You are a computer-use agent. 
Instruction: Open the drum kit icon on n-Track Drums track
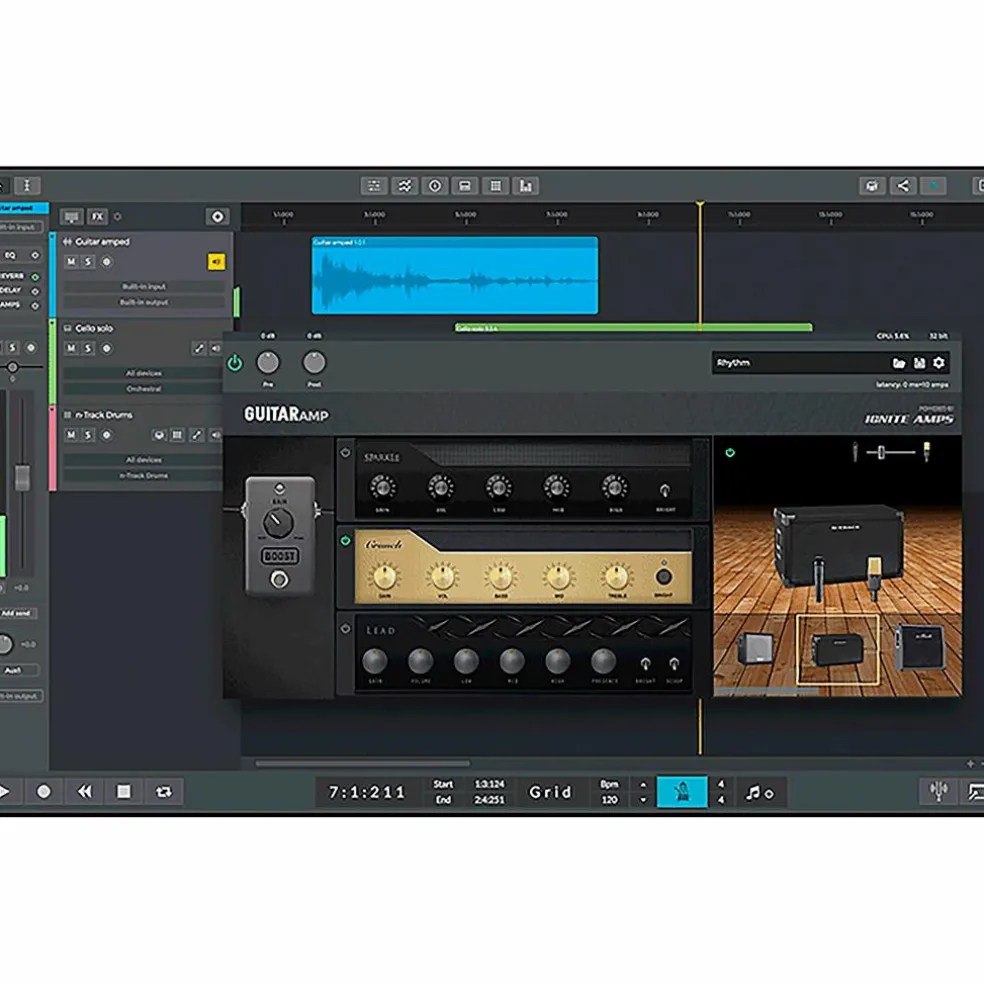159,435
